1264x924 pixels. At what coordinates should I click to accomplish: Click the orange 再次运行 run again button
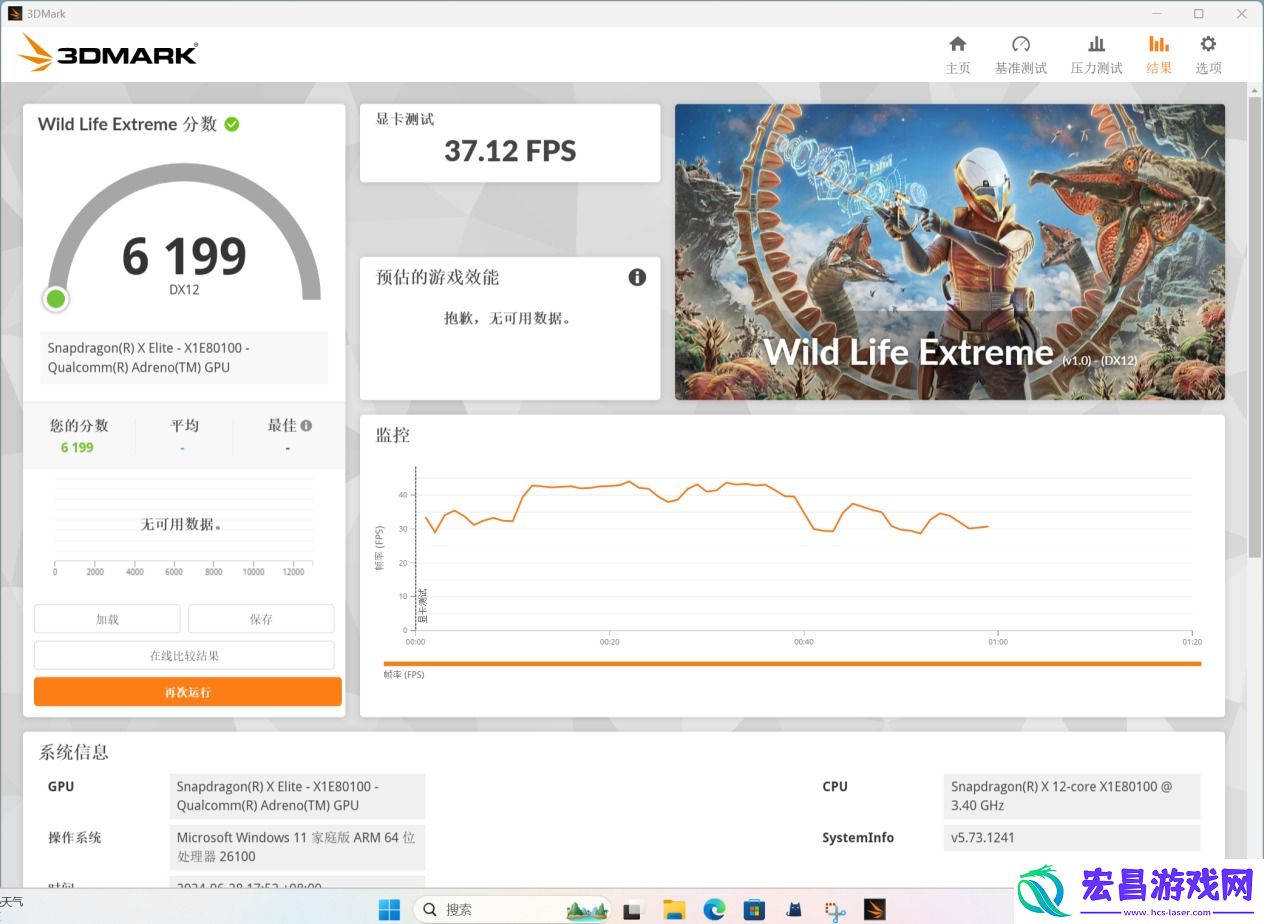[x=188, y=692]
